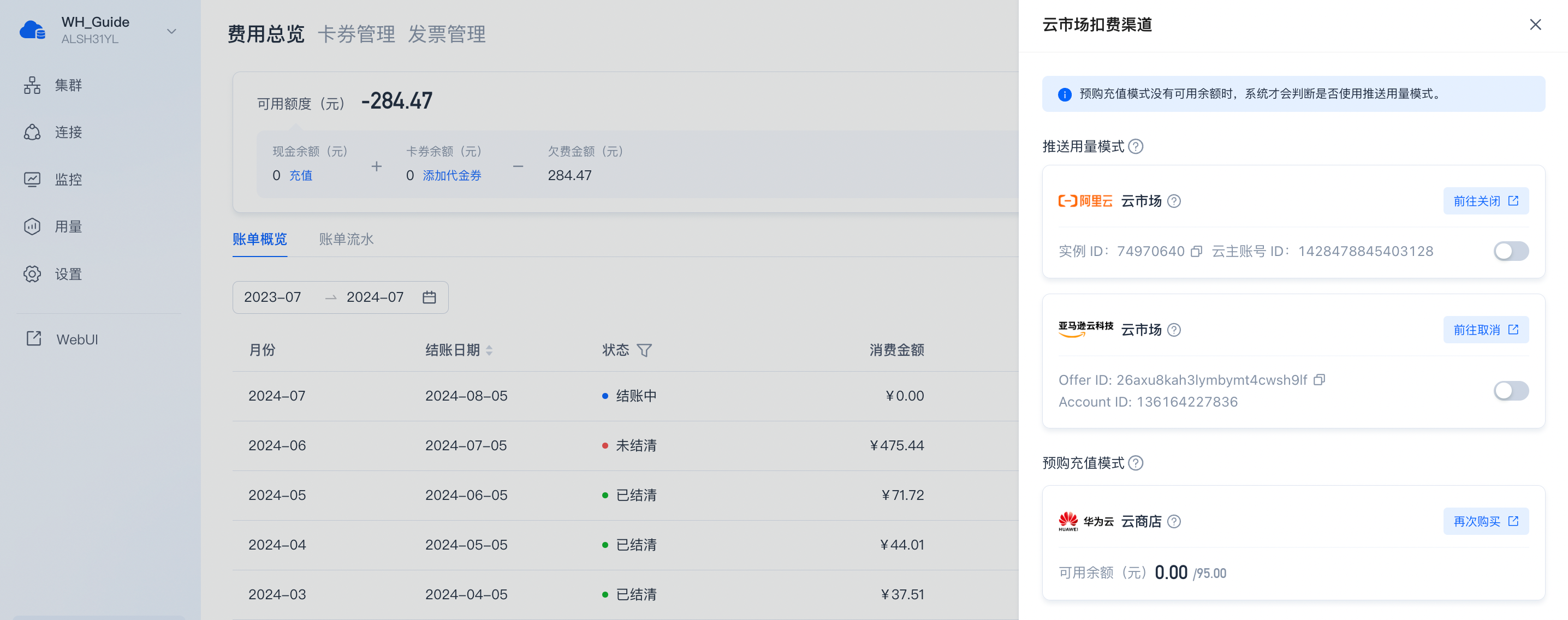Image resolution: width=1568 pixels, height=620 pixels.
Task: Click the 欠费金额 284.47 value
Action: (570, 175)
